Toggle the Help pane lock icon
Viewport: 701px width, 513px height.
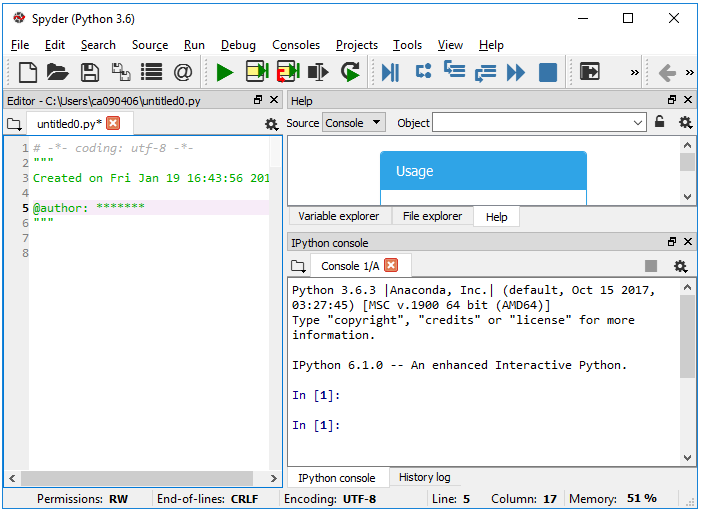[659, 121]
